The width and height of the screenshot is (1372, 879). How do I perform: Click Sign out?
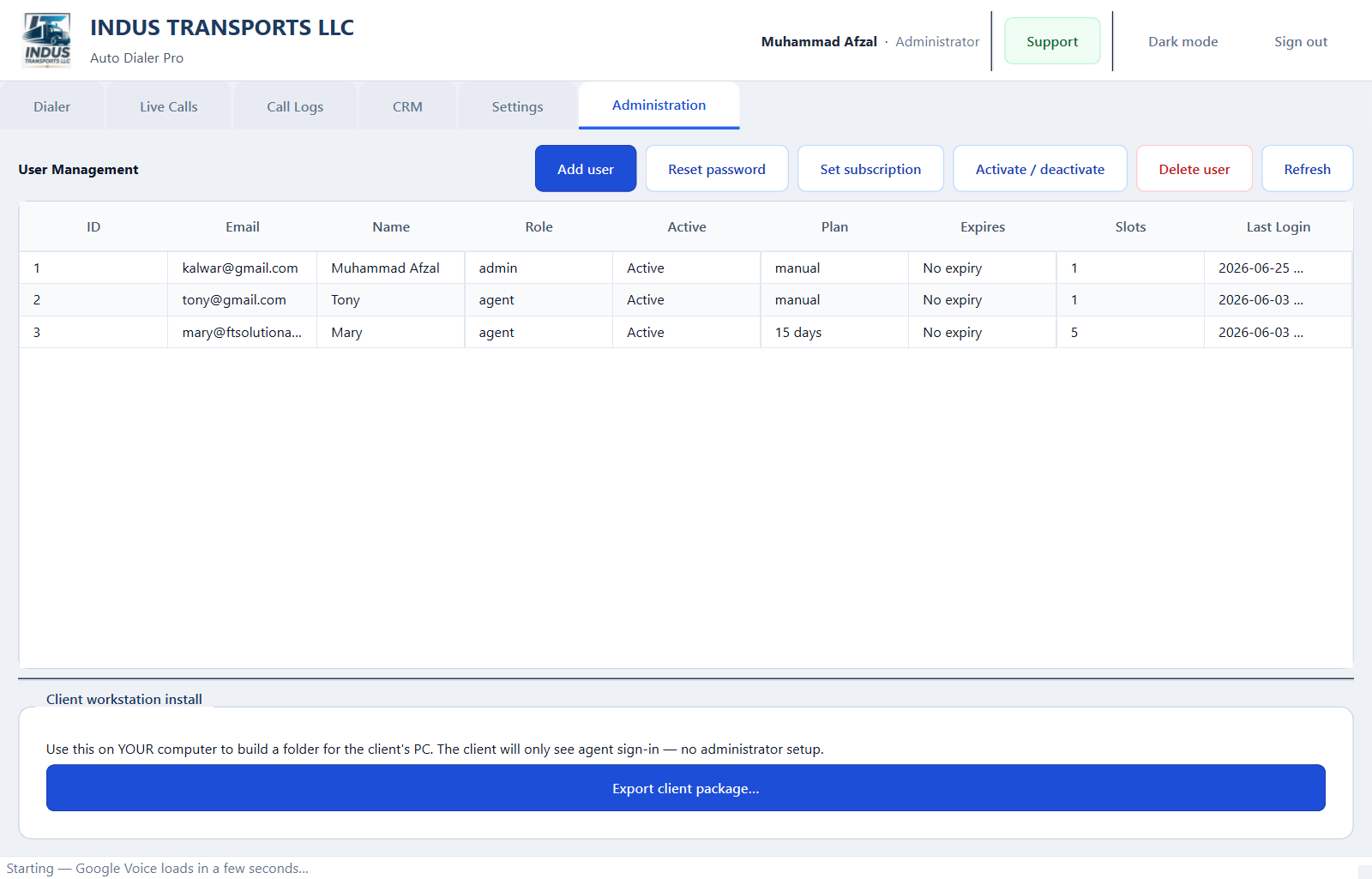(x=1300, y=41)
